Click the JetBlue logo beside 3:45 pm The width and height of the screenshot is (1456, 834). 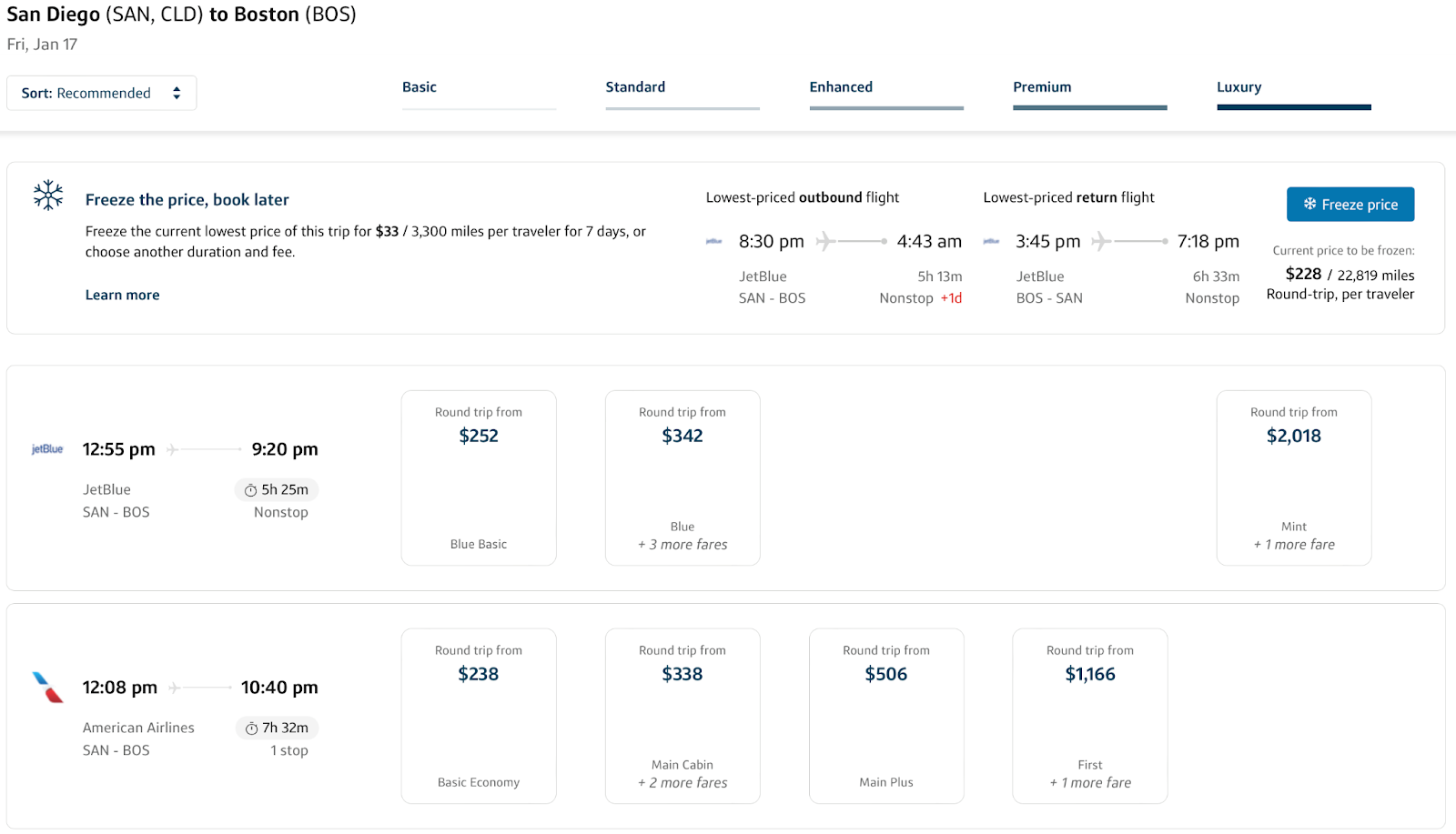992,241
